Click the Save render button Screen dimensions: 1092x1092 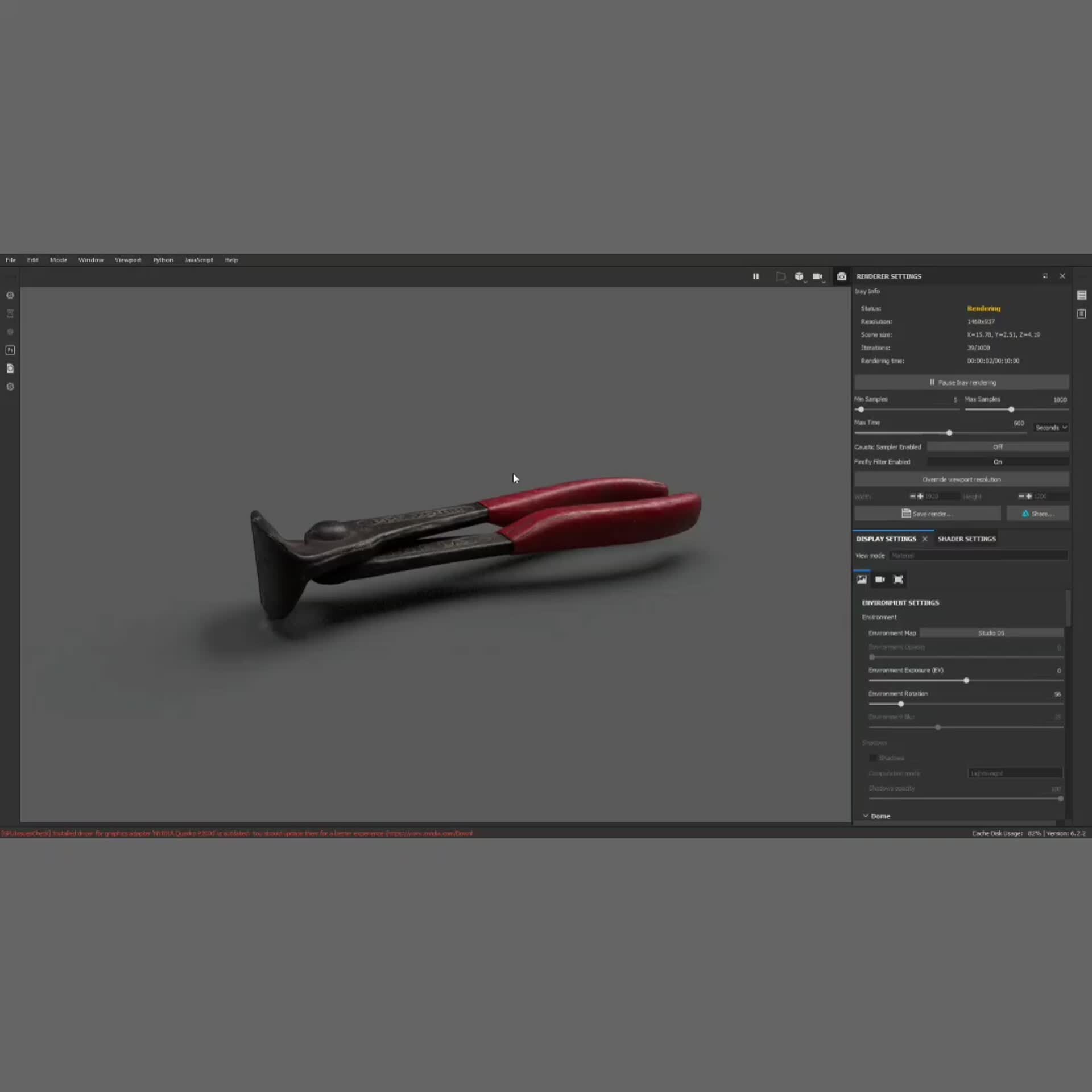pos(927,514)
